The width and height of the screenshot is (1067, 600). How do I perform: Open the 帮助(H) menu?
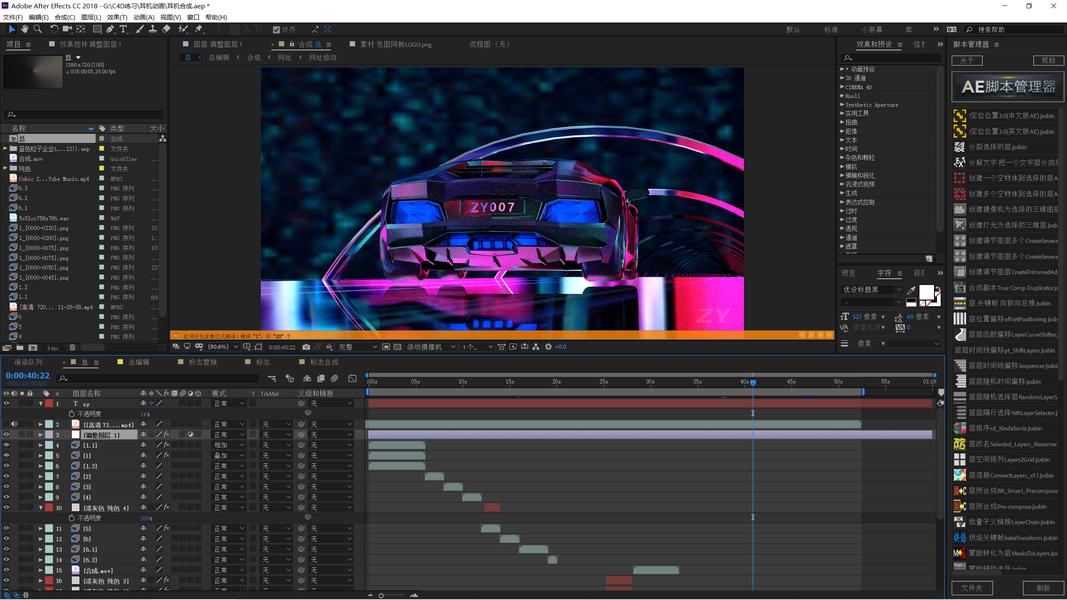coord(216,17)
